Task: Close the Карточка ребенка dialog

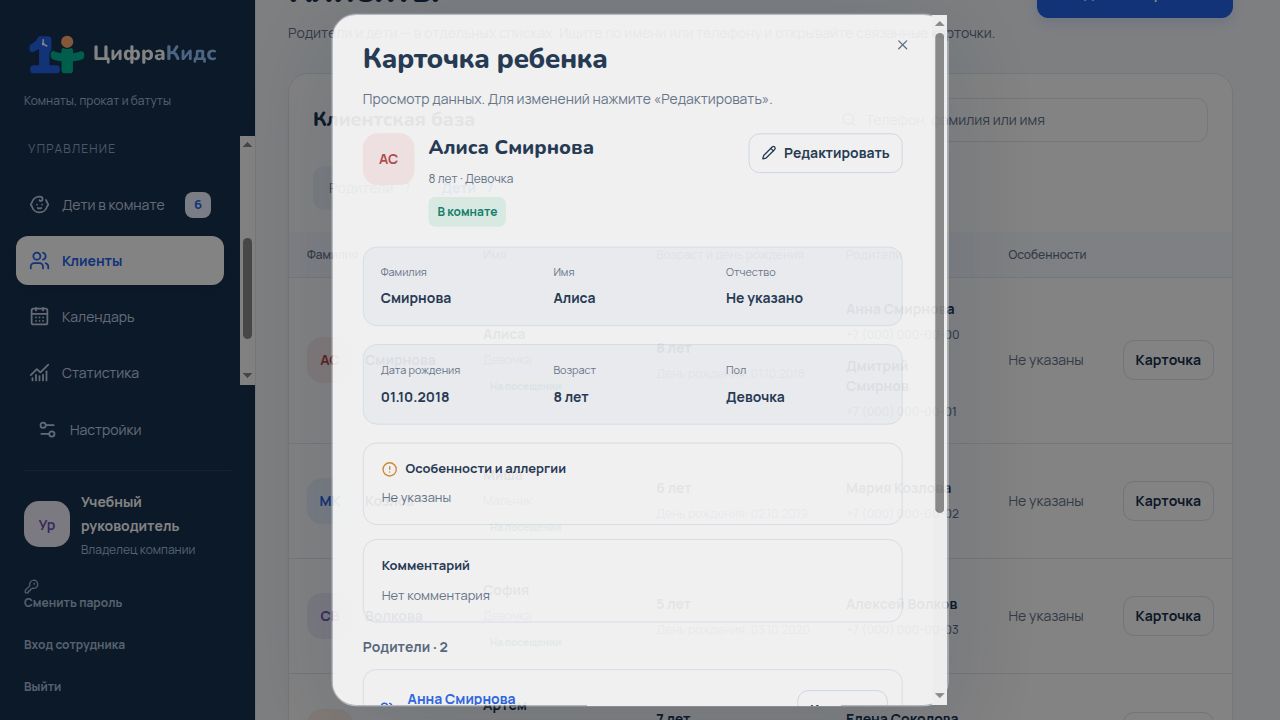Action: [x=902, y=45]
